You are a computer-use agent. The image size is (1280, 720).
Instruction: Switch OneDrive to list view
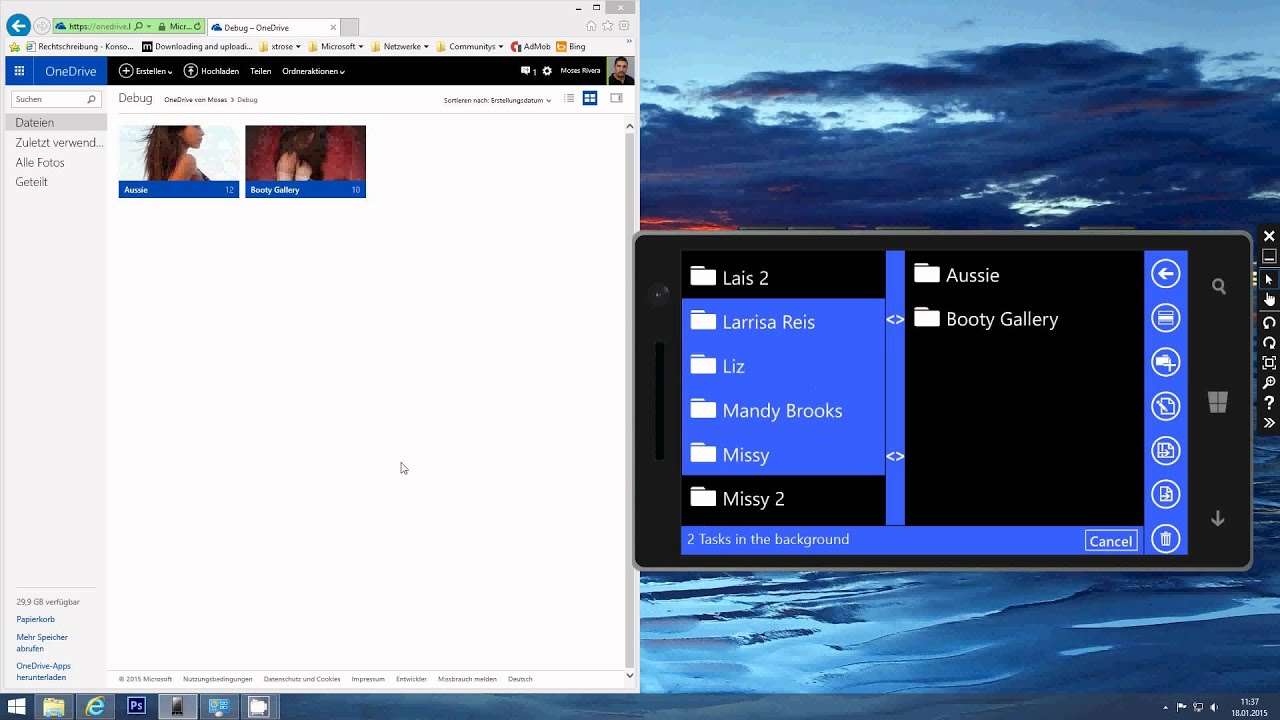[569, 98]
